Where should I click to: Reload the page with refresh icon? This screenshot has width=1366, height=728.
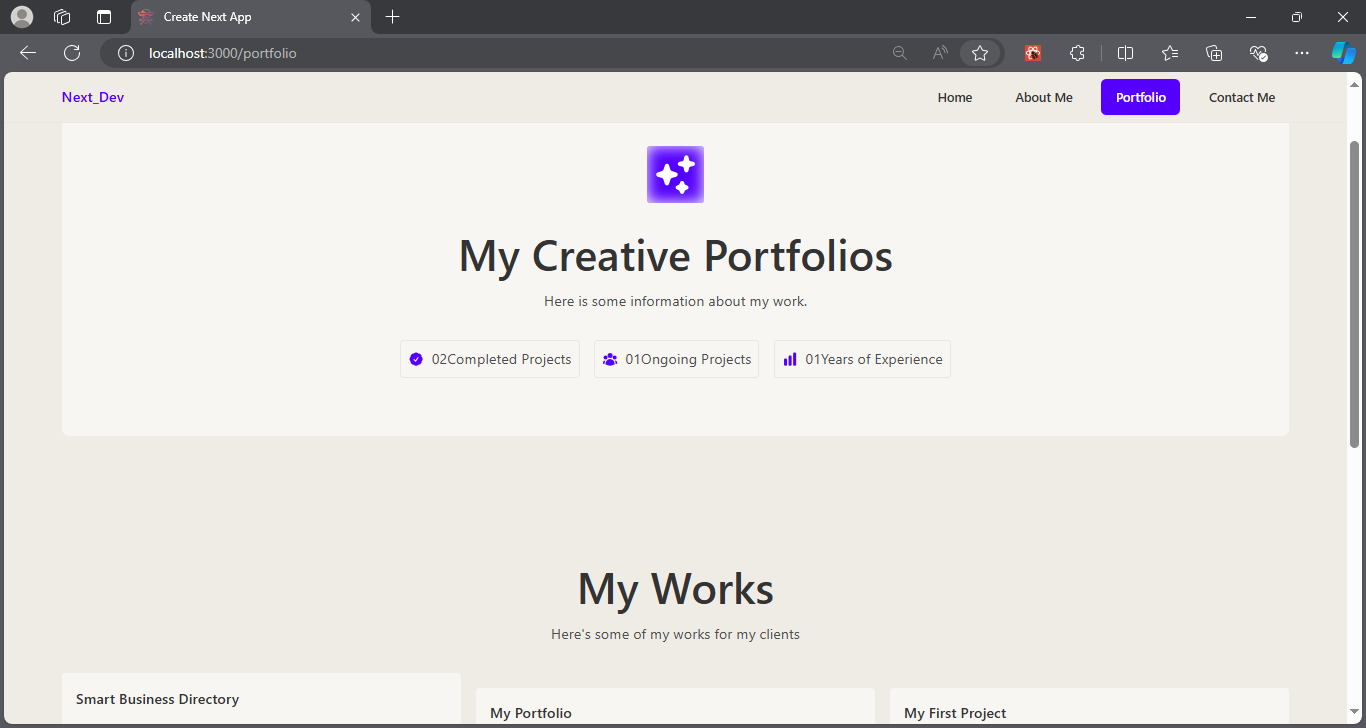pyautogui.click(x=72, y=53)
